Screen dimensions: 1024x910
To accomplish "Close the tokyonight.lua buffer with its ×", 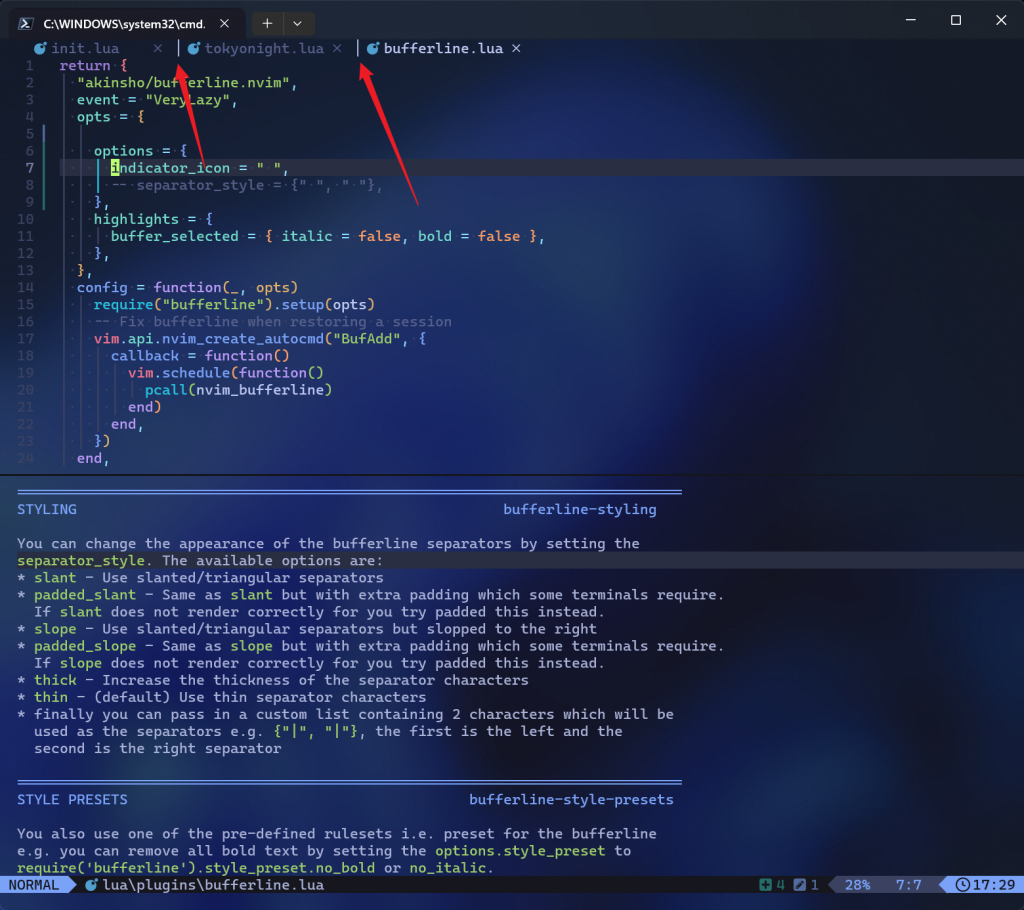I will (x=336, y=48).
